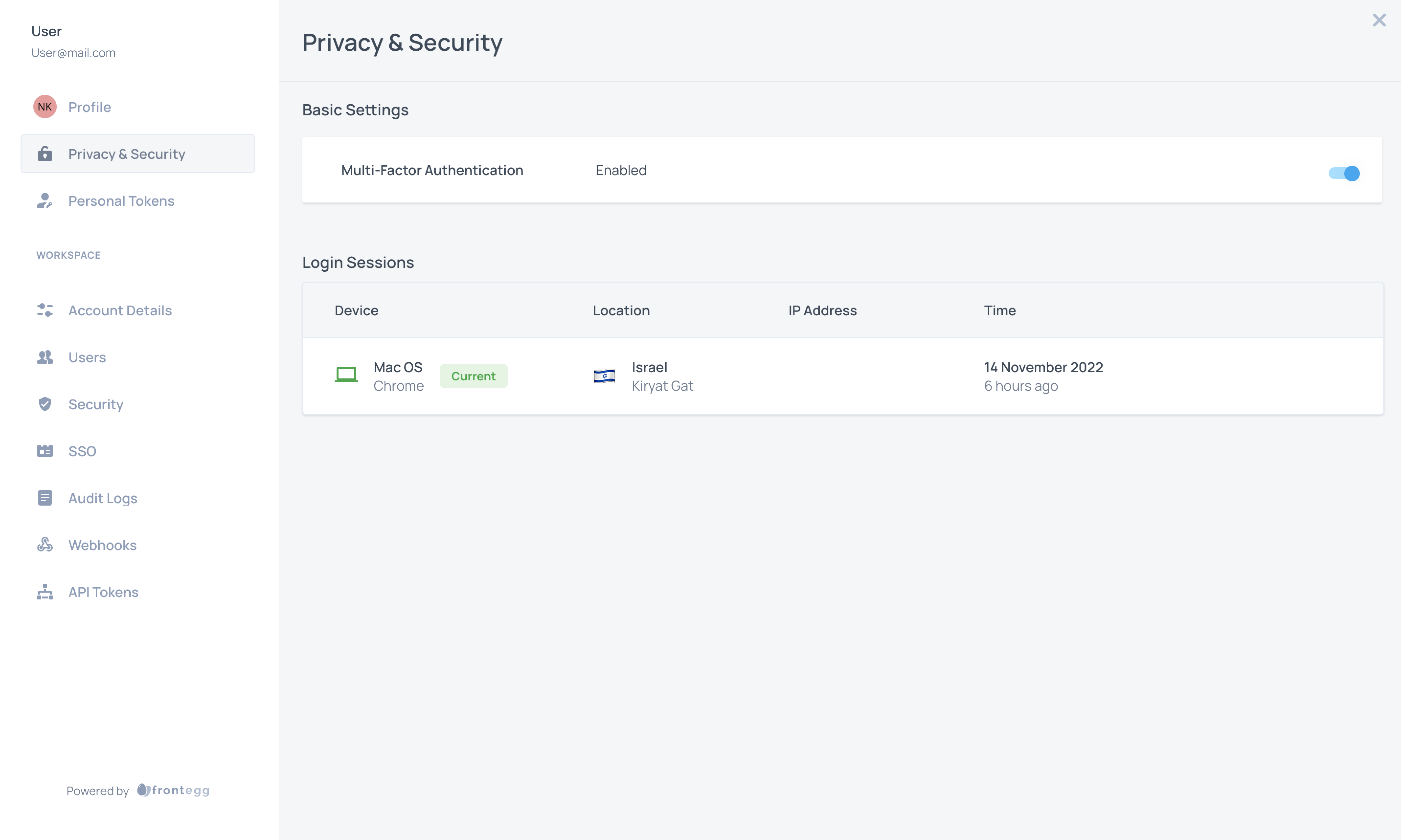Click the NK profile avatar

[45, 106]
